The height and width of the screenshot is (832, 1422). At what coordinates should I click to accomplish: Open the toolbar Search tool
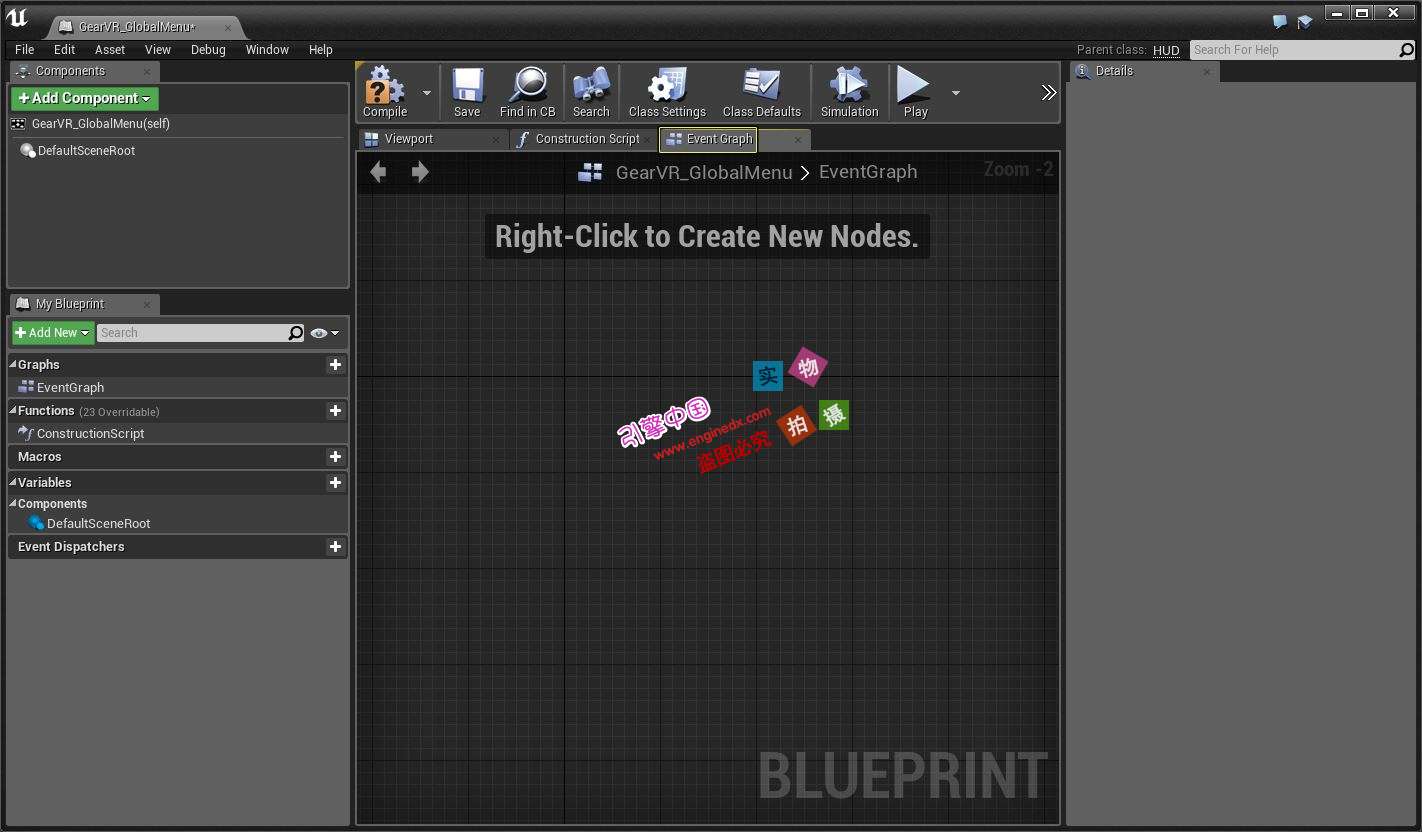pyautogui.click(x=591, y=93)
